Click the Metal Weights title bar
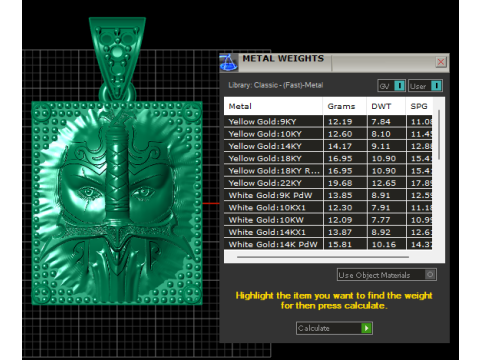This screenshot has height=360, width=480. click(x=334, y=62)
